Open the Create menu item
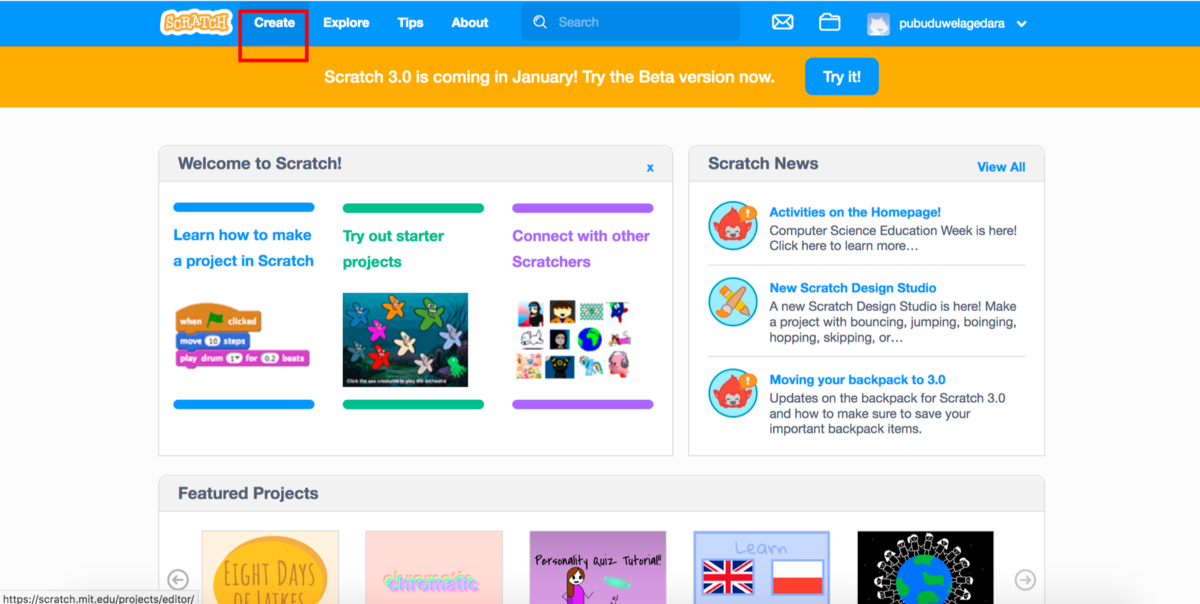1200x604 pixels. pyautogui.click(x=274, y=23)
